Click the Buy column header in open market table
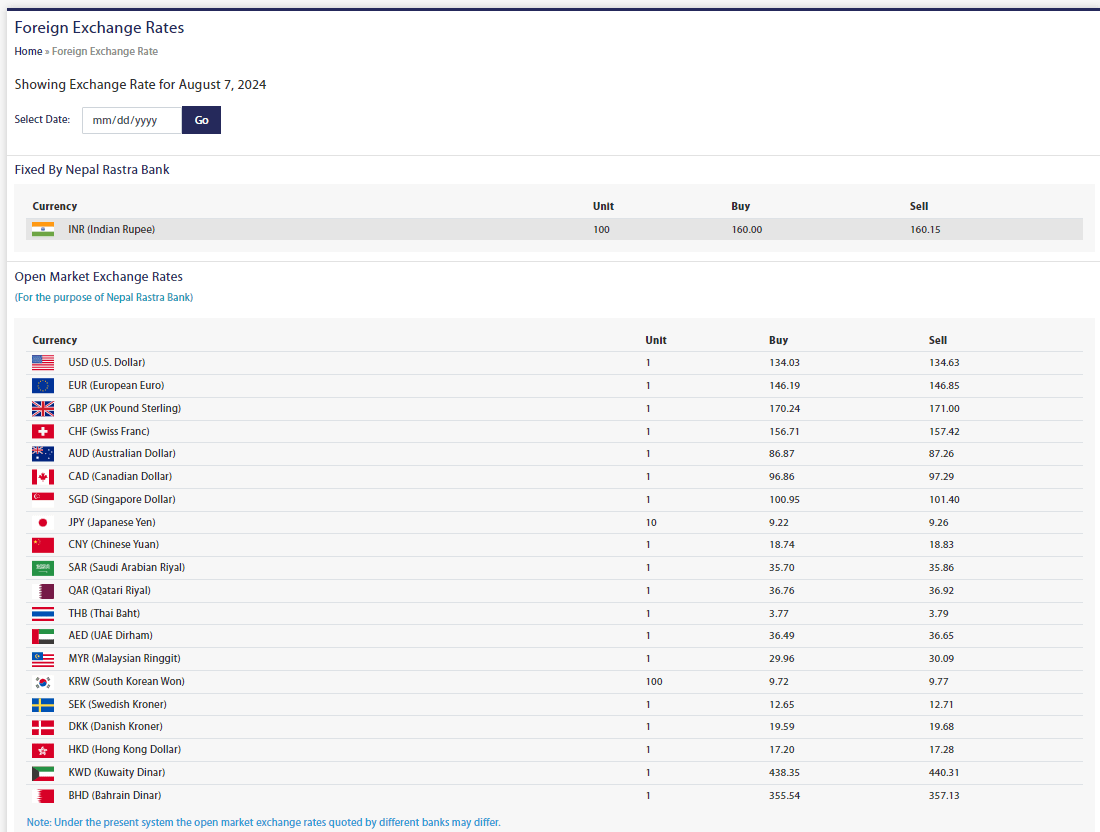 click(x=778, y=340)
